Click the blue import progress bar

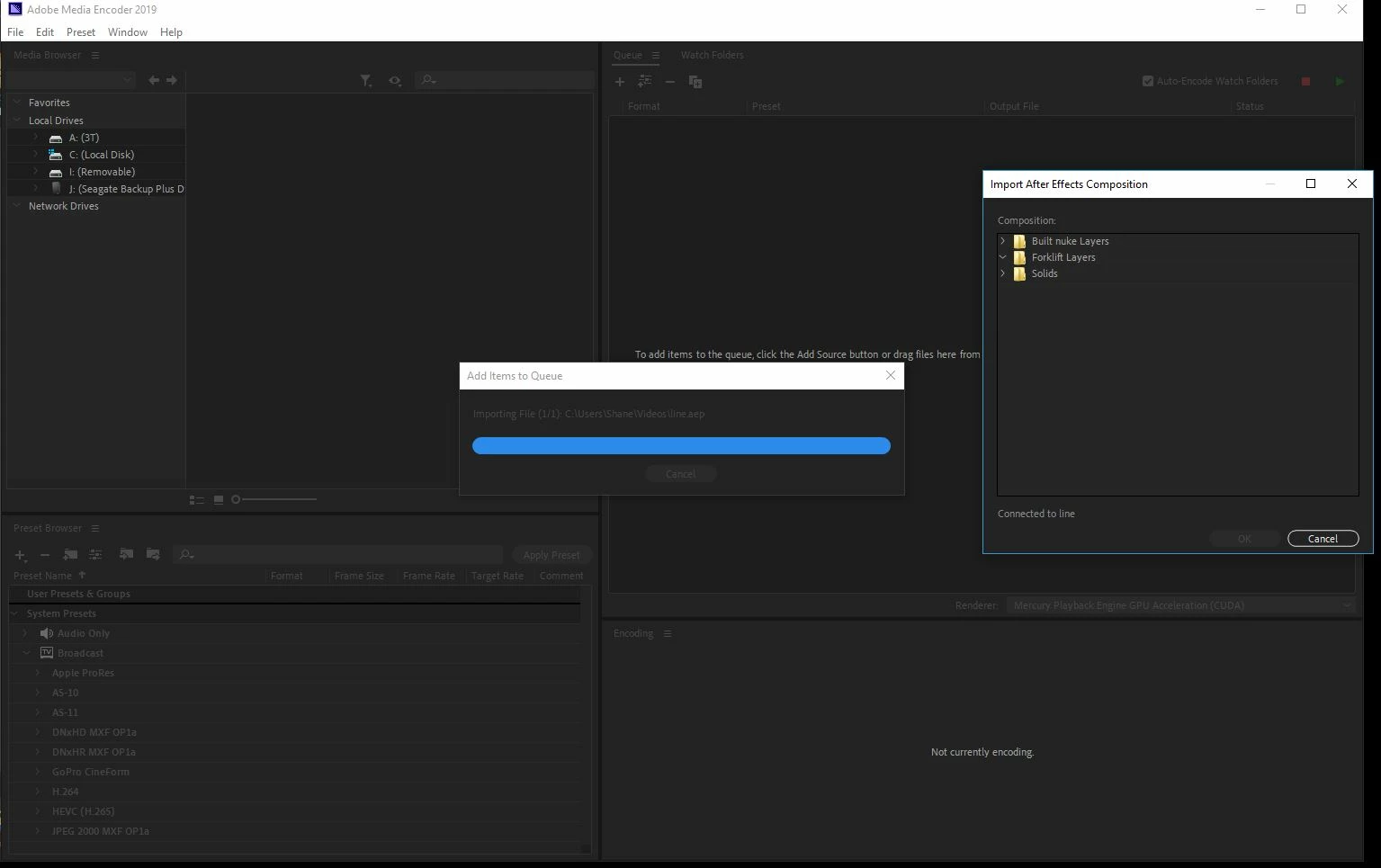tap(681, 446)
